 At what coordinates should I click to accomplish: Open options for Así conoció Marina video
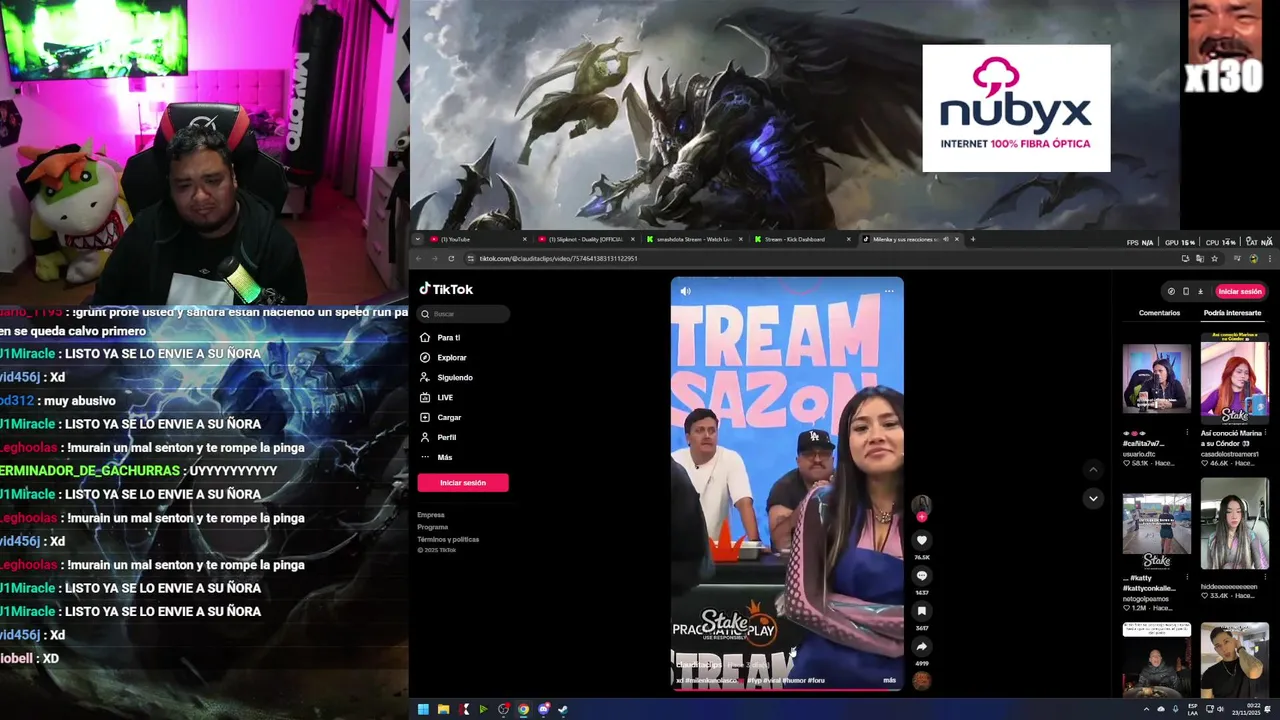pyautogui.click(x=1265, y=434)
